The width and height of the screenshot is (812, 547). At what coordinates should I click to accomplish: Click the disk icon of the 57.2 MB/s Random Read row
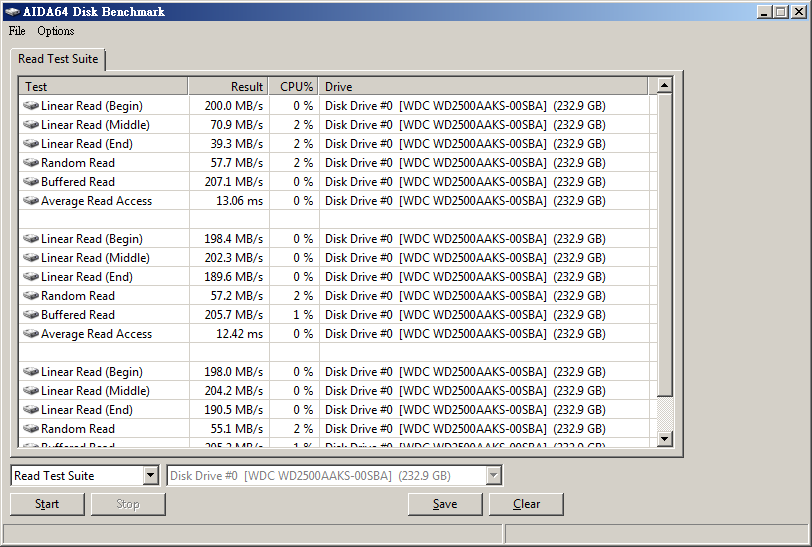[x=31, y=296]
